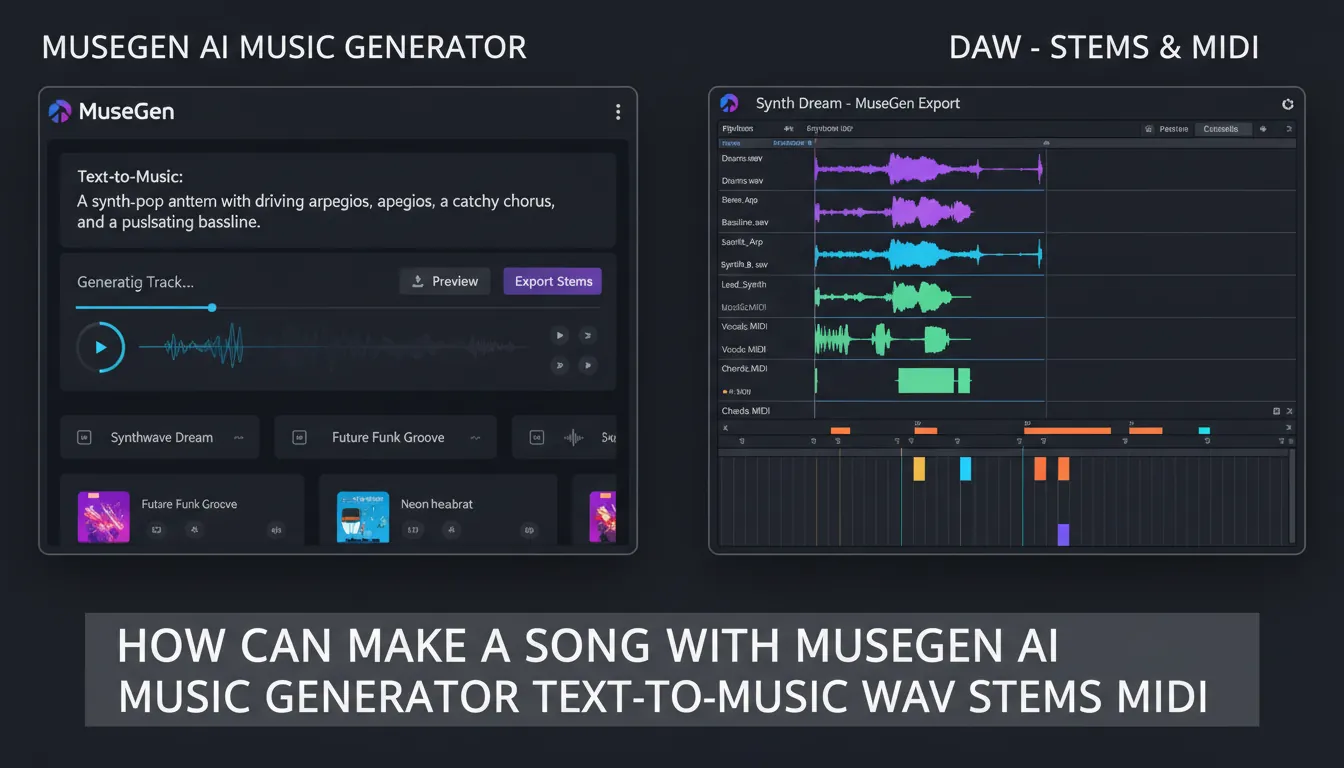The width and height of the screenshot is (1344, 768).
Task: Click the square expand icon in the Cheds MIDI header
Action: pyautogui.click(x=1276, y=411)
